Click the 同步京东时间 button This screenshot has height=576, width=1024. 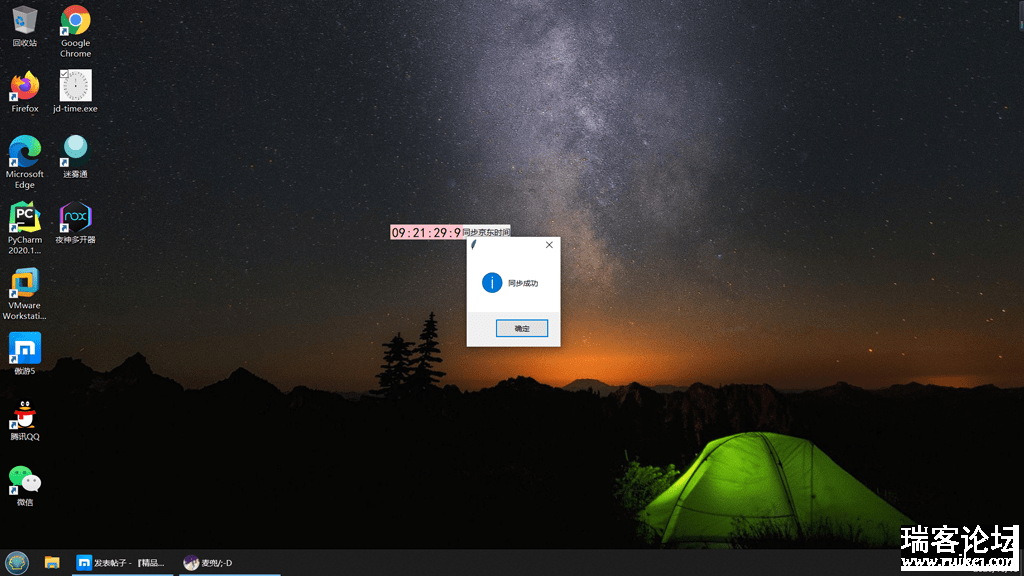pos(486,232)
